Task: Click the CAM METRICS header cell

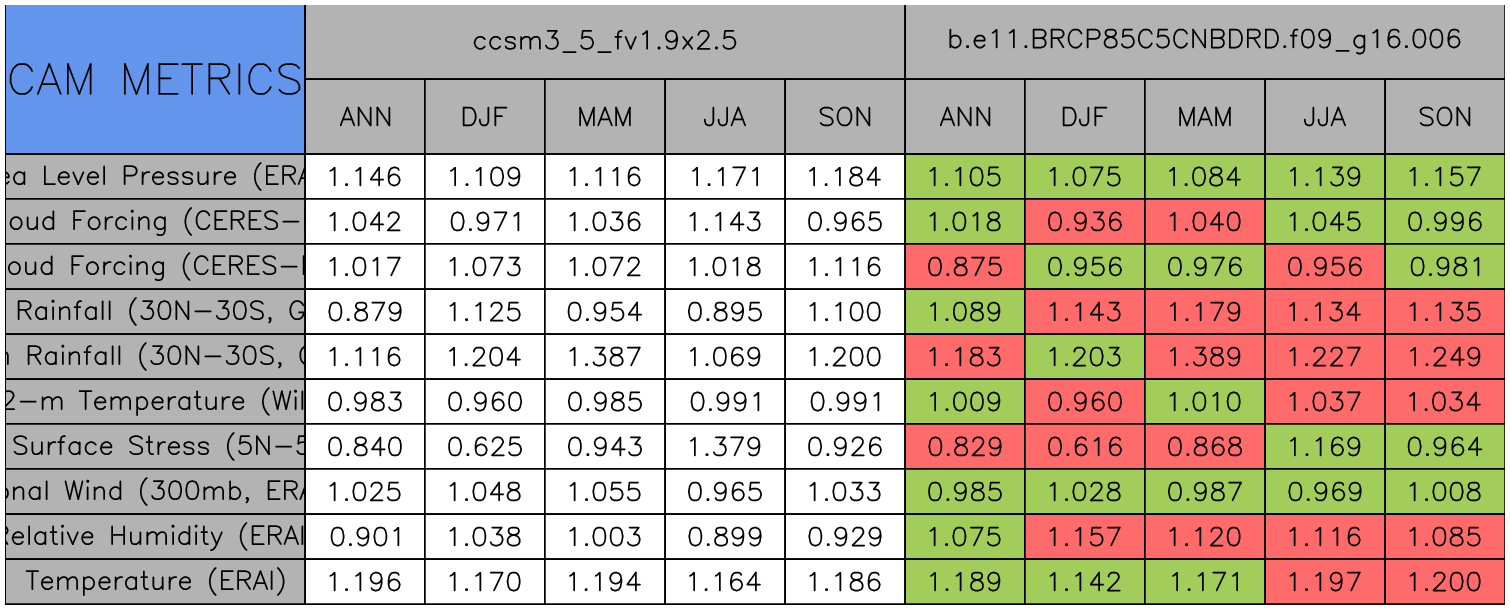Action: [155, 79]
